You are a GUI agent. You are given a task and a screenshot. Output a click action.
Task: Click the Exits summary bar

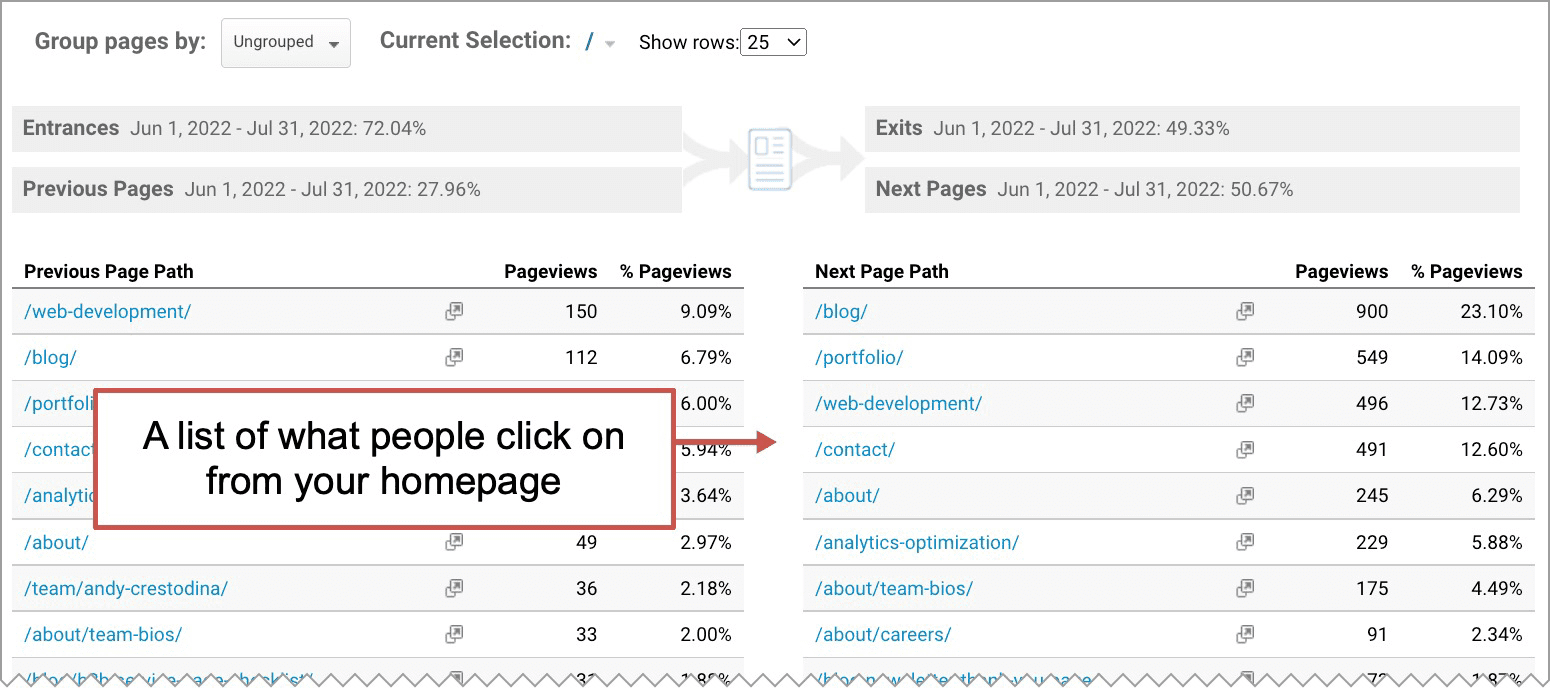click(x=1192, y=129)
